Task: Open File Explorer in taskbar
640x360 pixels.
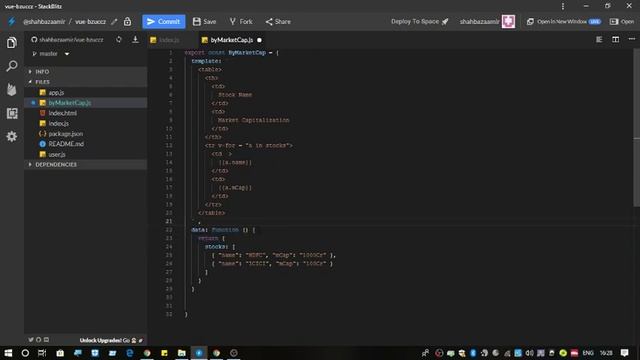Action: (182, 353)
